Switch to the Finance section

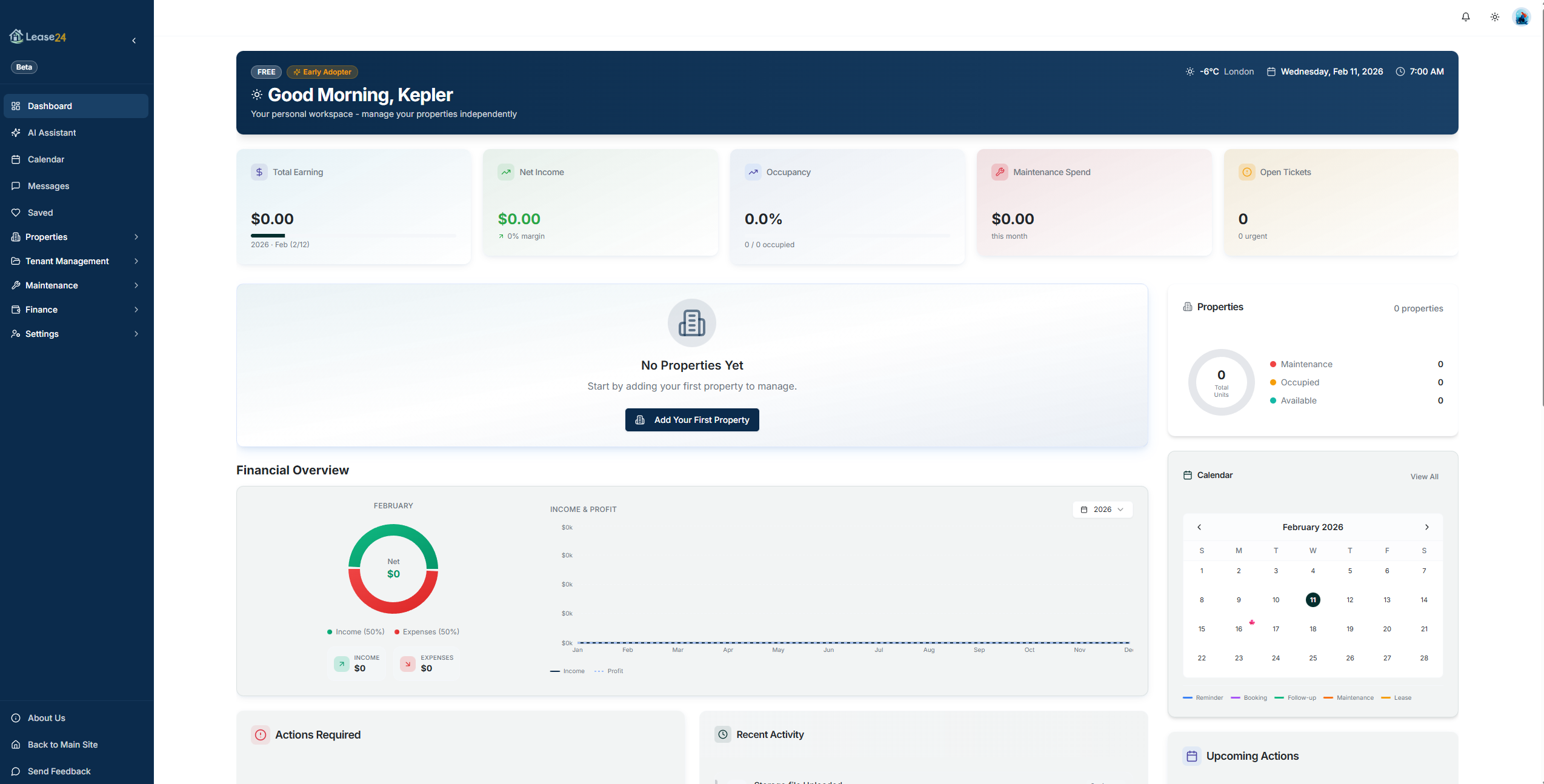[42, 309]
